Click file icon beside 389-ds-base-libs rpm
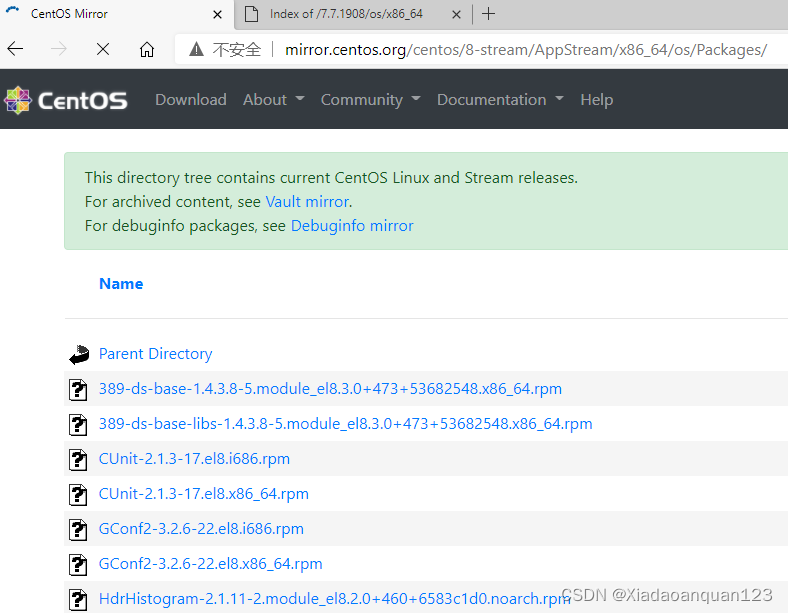This screenshot has height=613, width=788. pyautogui.click(x=78, y=425)
